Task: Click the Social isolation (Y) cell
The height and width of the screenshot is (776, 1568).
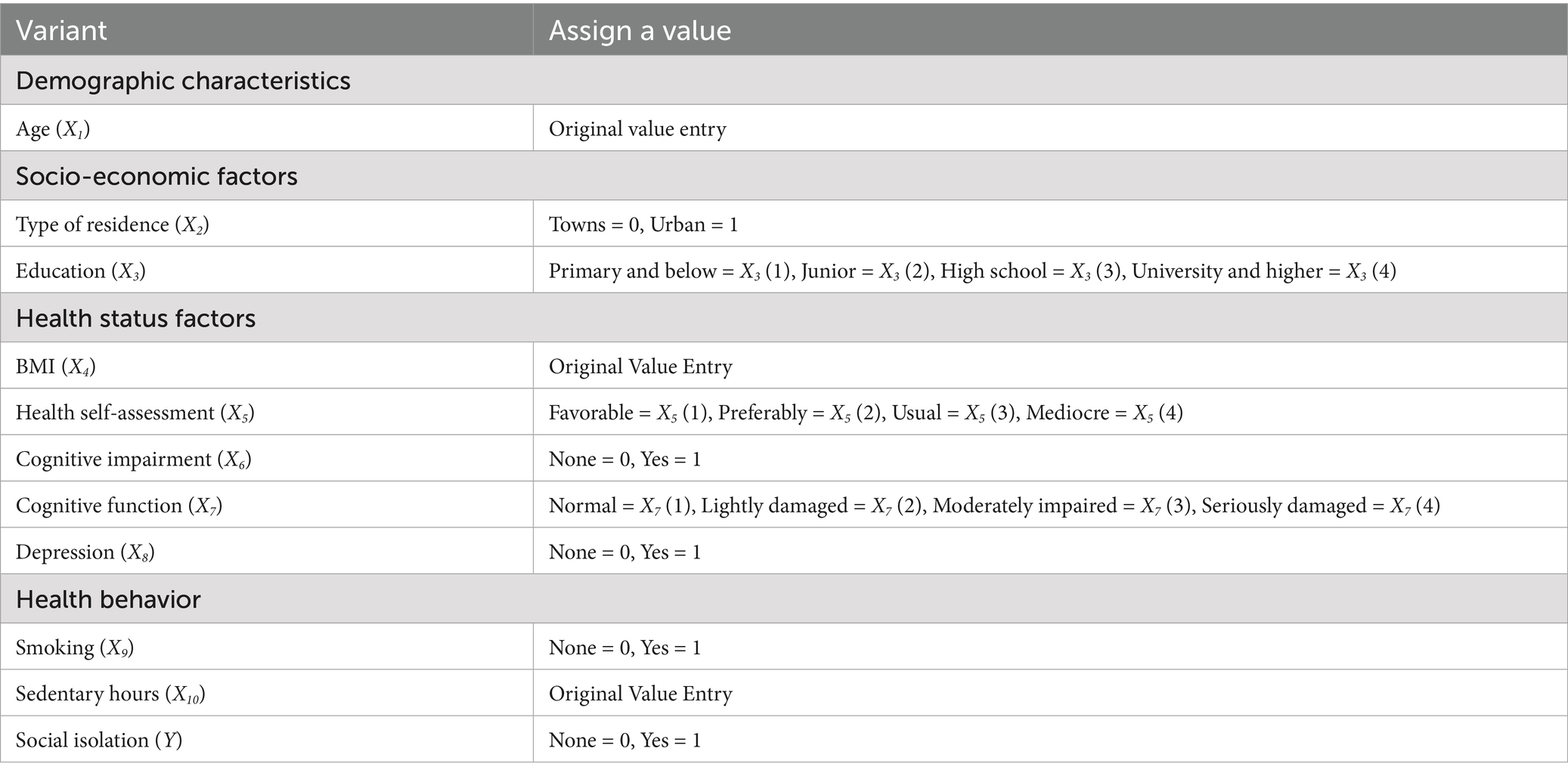Action: [x=267, y=740]
